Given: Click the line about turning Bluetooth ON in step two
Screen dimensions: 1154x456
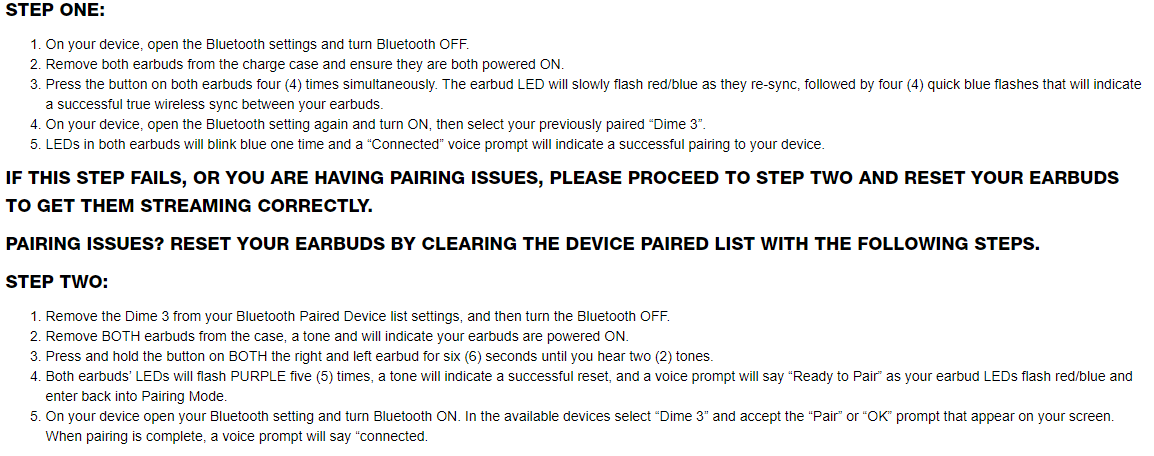Looking at the screenshot, I should pyautogui.click(x=580, y=416).
